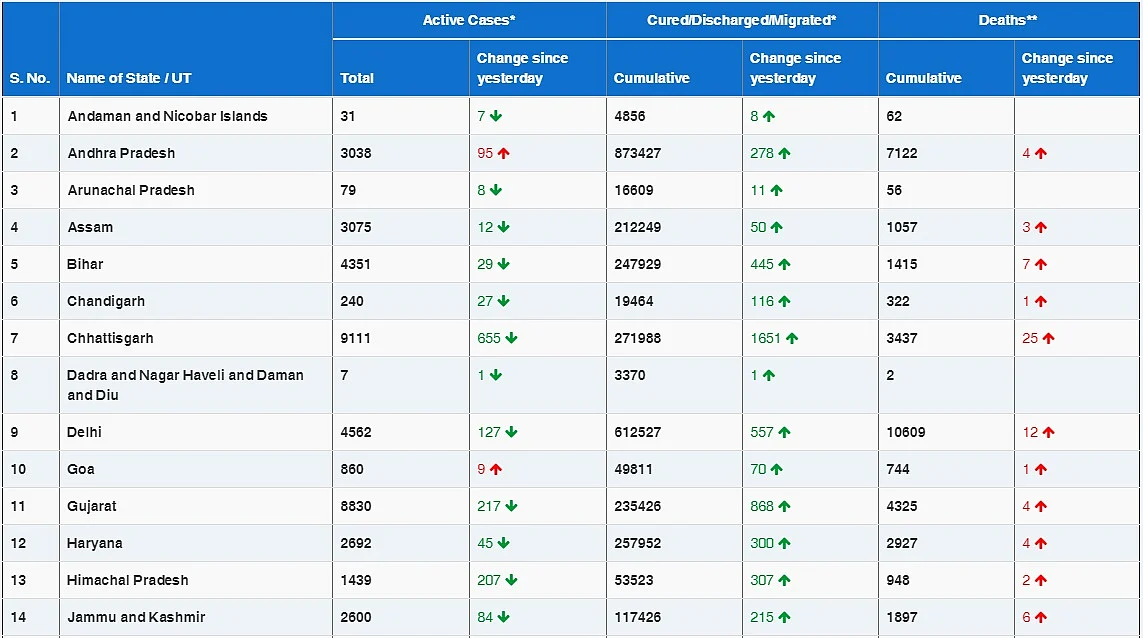Viewport: 1143px width, 638px height.
Task: Click Assam green down arrow beside 12
Action: coord(504,227)
